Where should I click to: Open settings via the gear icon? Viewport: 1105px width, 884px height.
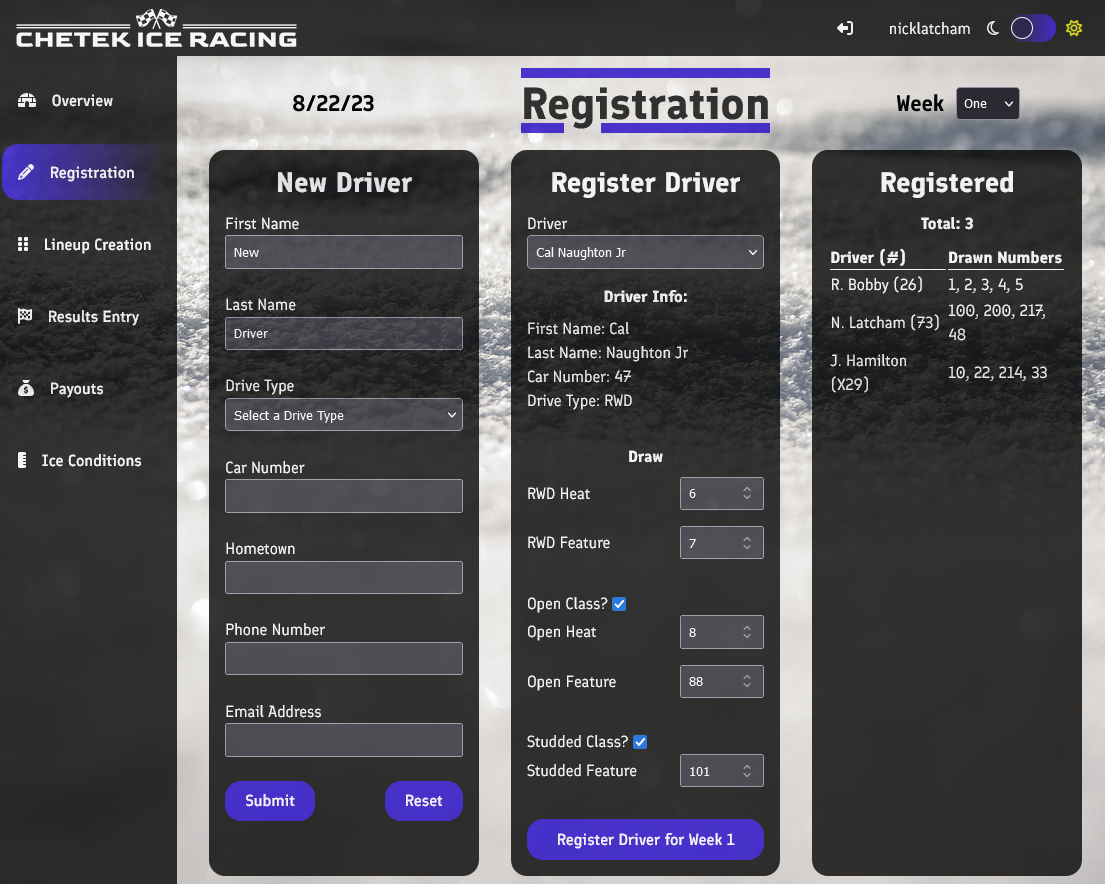point(1074,28)
